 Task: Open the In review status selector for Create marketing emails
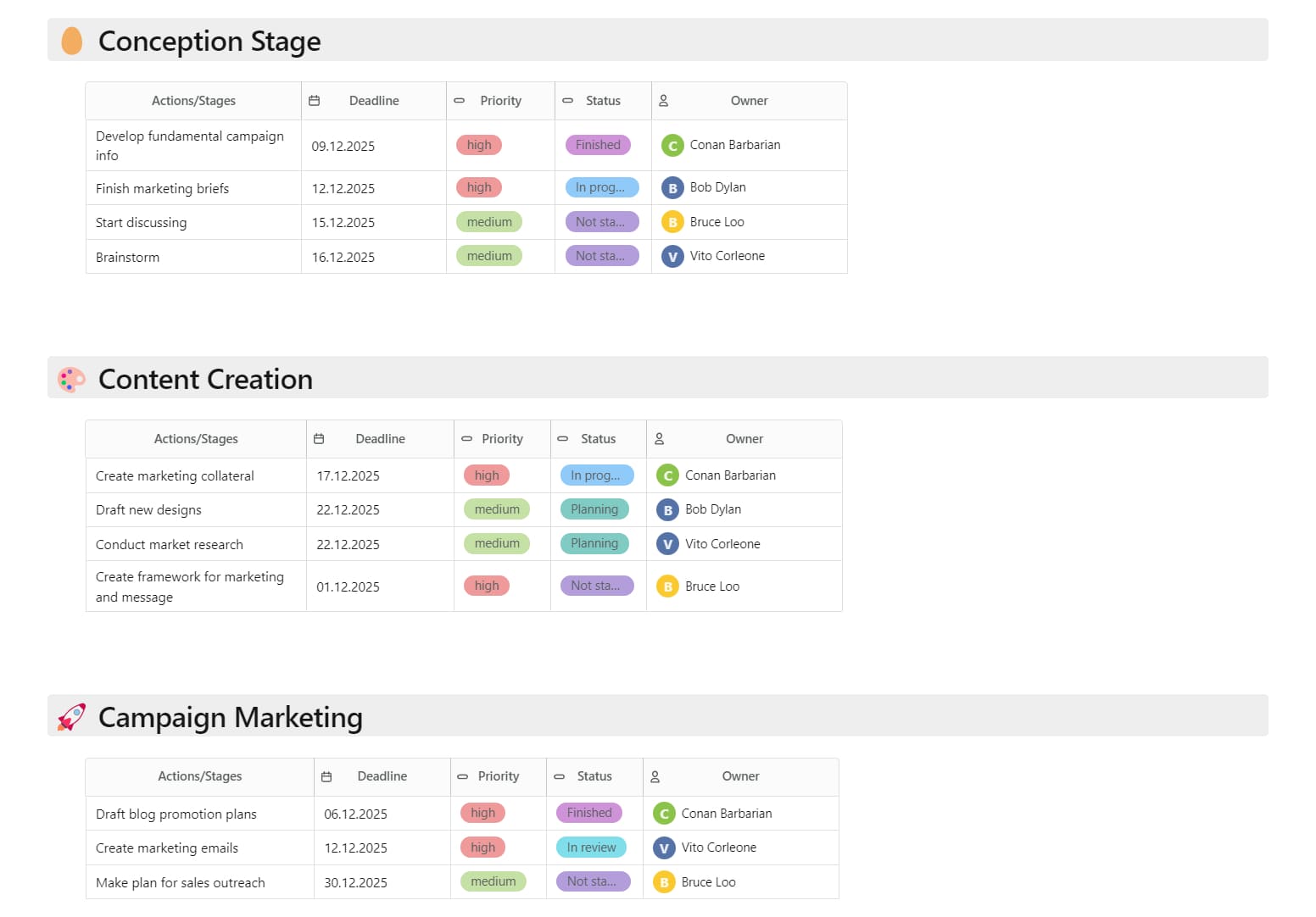click(591, 847)
